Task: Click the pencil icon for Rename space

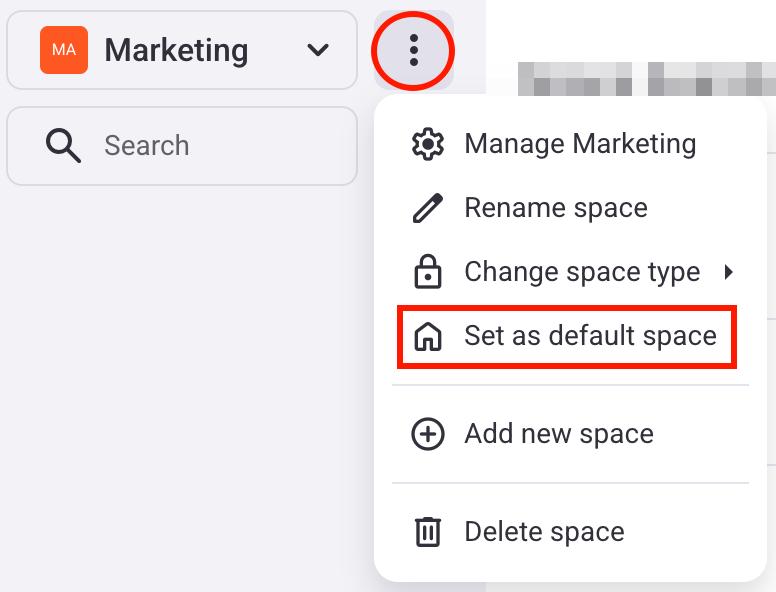Action: (428, 208)
